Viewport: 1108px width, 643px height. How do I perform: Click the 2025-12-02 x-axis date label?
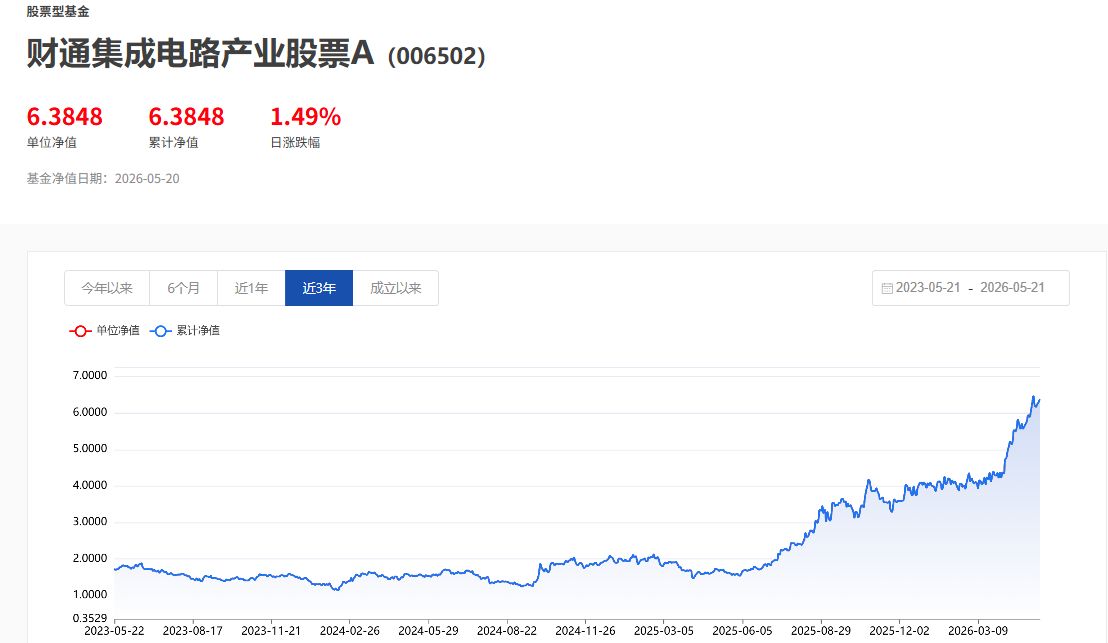899,630
